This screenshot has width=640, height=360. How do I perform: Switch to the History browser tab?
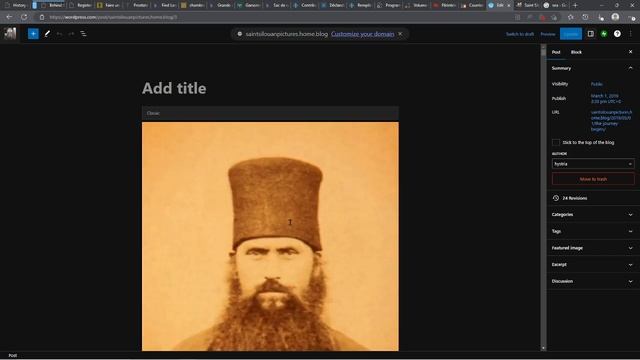(x=16, y=5)
